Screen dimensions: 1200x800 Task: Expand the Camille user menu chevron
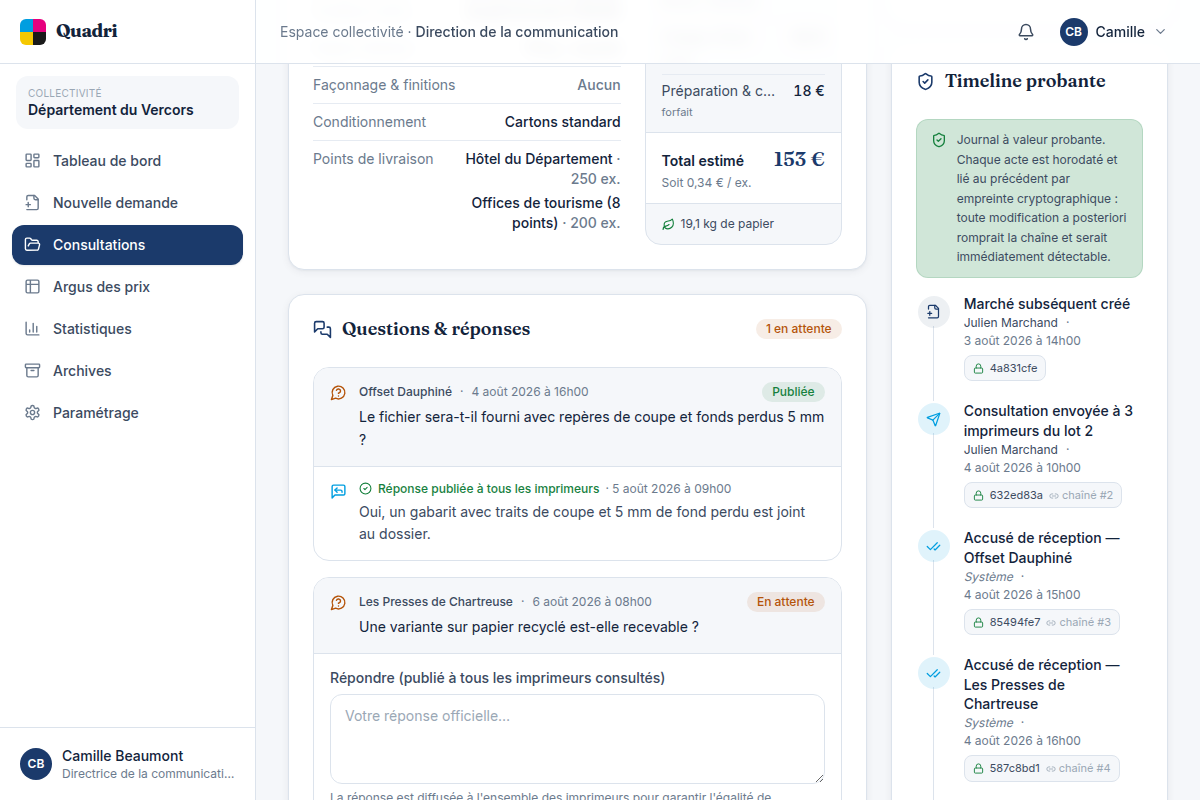point(1161,32)
